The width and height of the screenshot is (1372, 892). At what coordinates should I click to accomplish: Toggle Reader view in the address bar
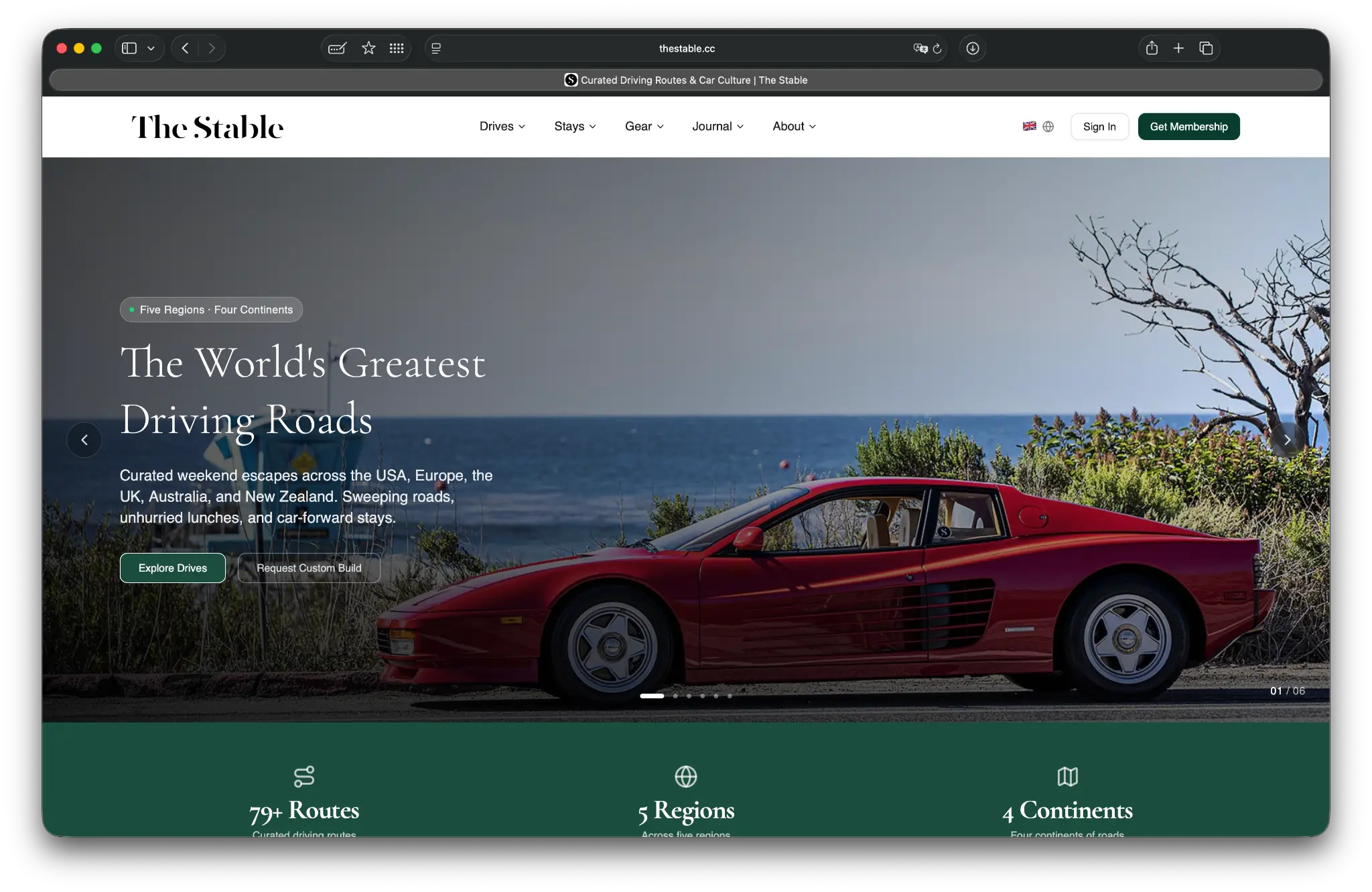437,48
